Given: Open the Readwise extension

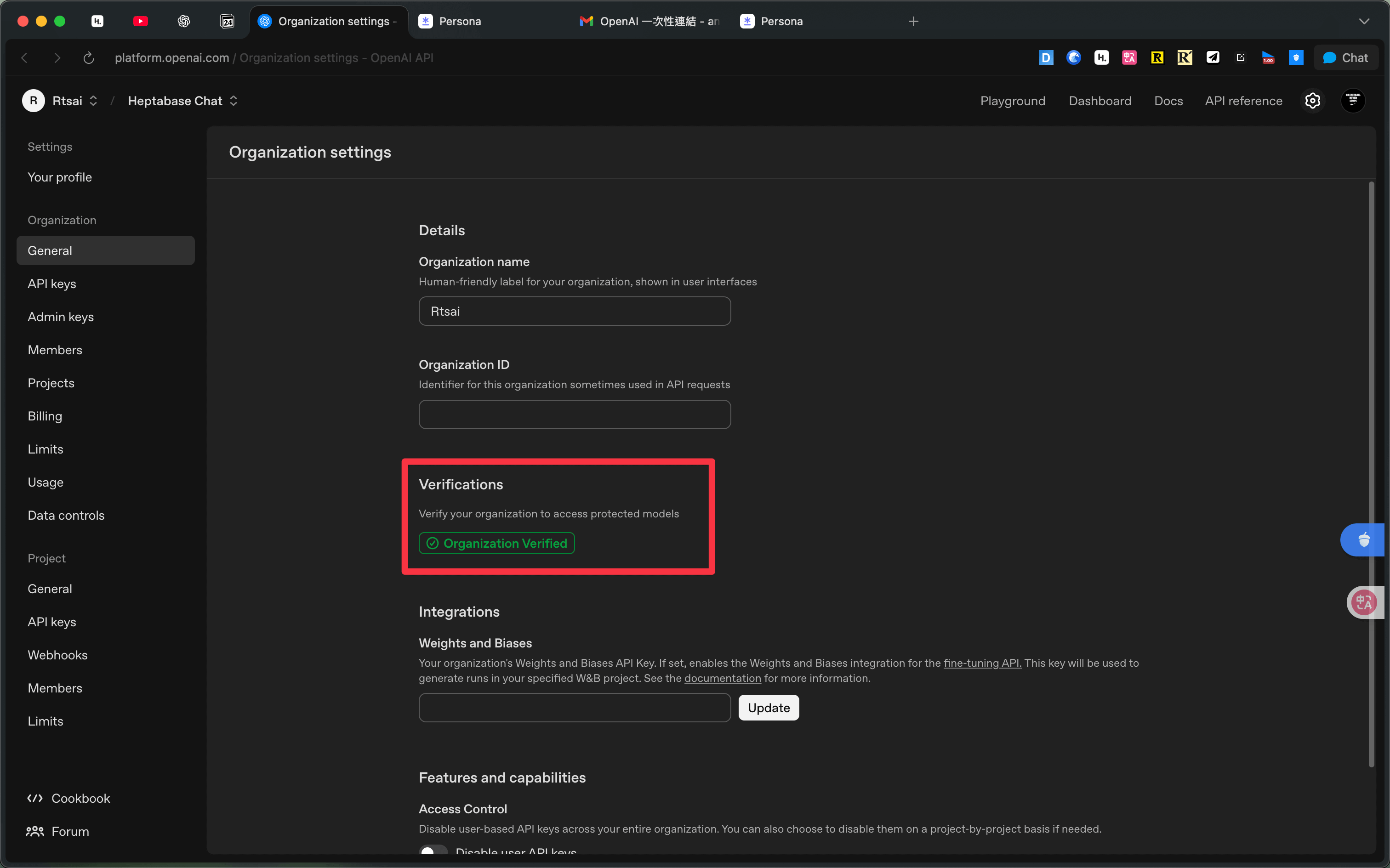Looking at the screenshot, I should (1156, 57).
